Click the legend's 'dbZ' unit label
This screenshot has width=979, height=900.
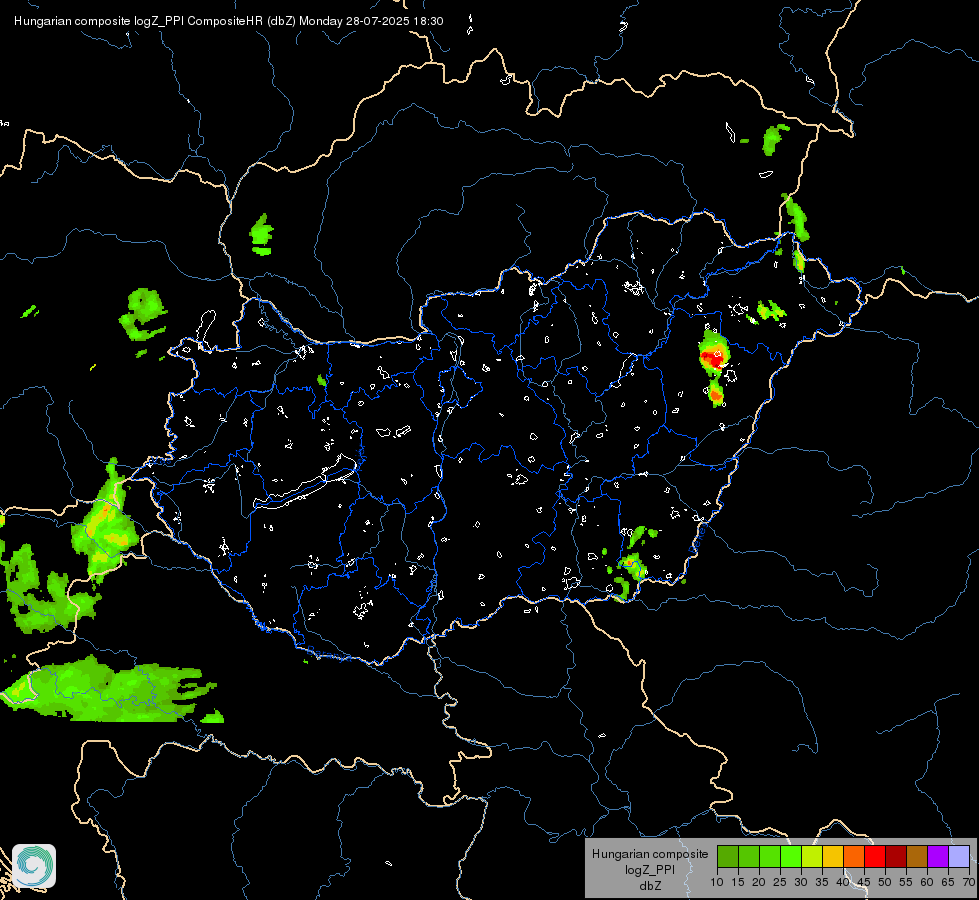650,886
